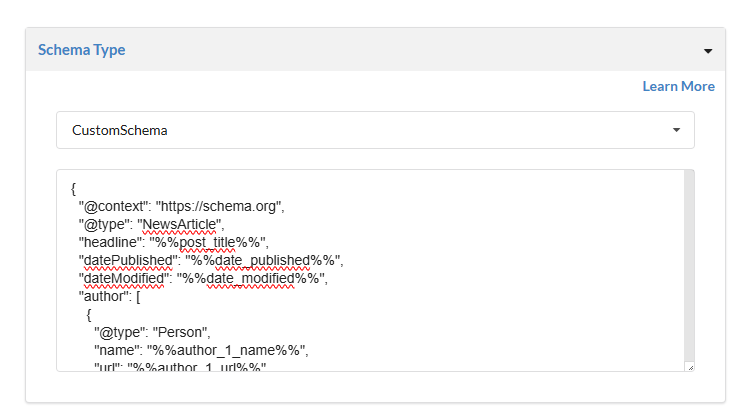The width and height of the screenshot is (751, 411).
Task: Click the textarea resize handle
Action: click(690, 367)
